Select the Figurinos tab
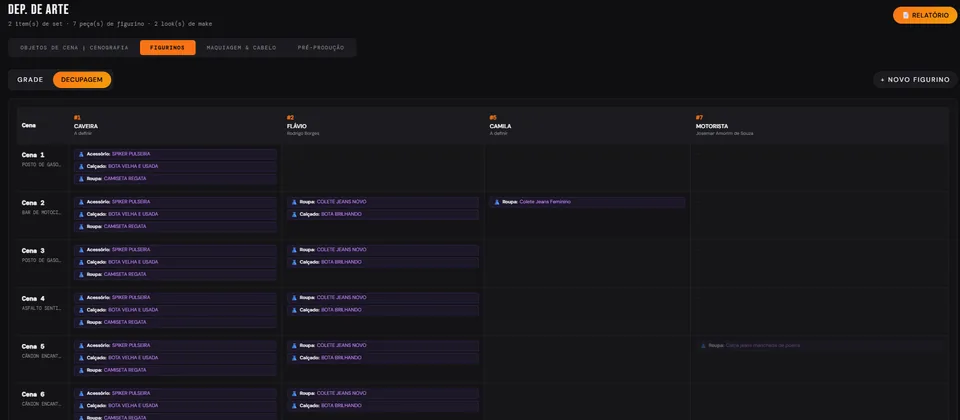Viewport: 960px width, 420px height. coord(168,48)
